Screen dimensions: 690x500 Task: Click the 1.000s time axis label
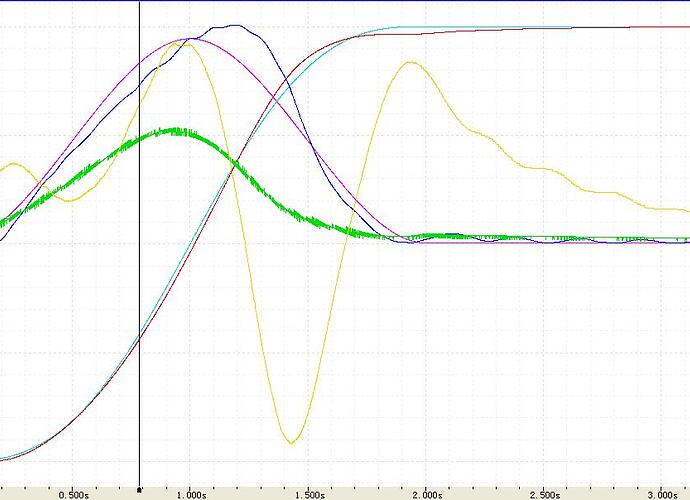coord(191,496)
